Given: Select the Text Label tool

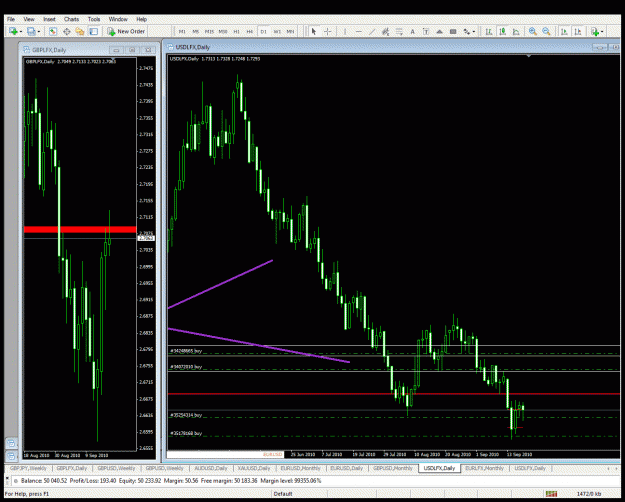Looking at the screenshot, I should [x=426, y=31].
